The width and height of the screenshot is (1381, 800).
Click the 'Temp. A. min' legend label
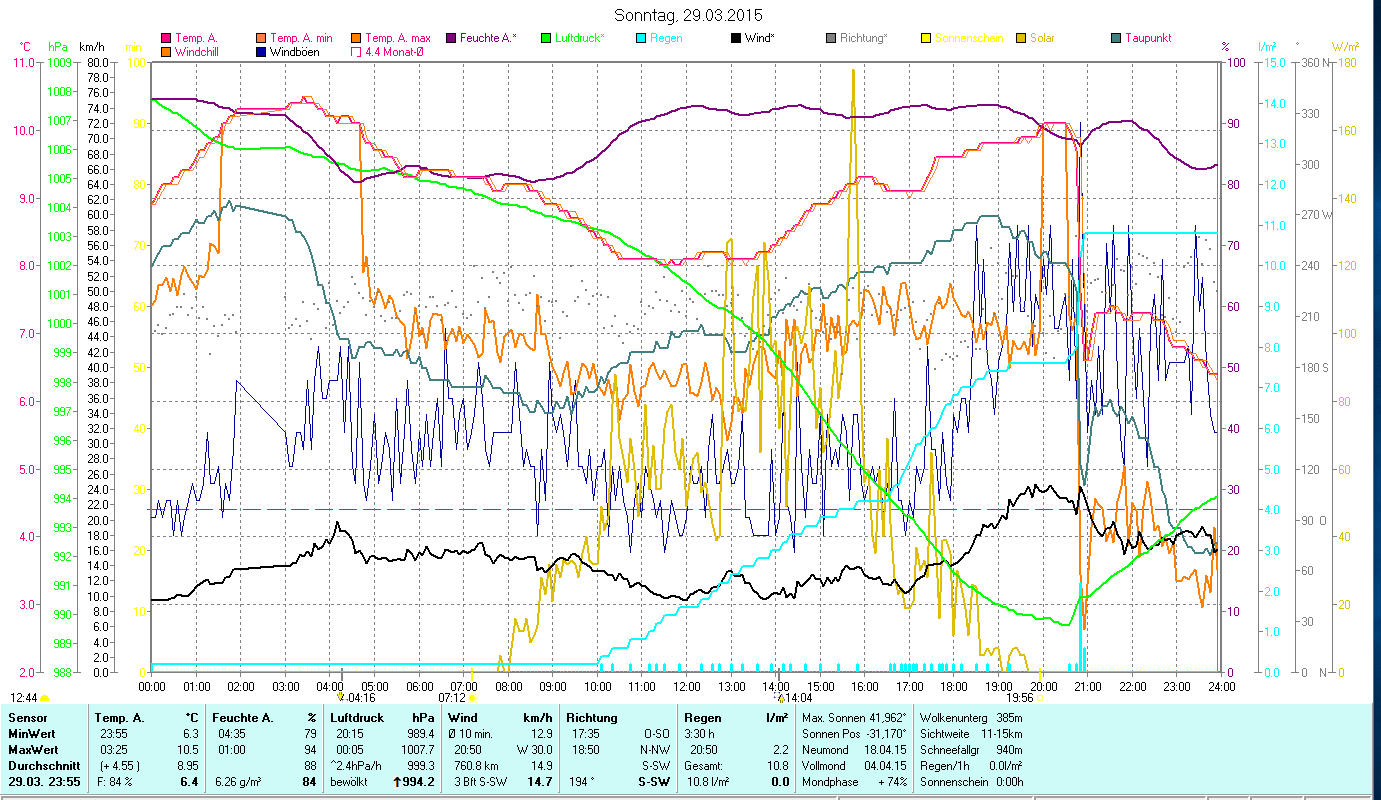point(302,38)
